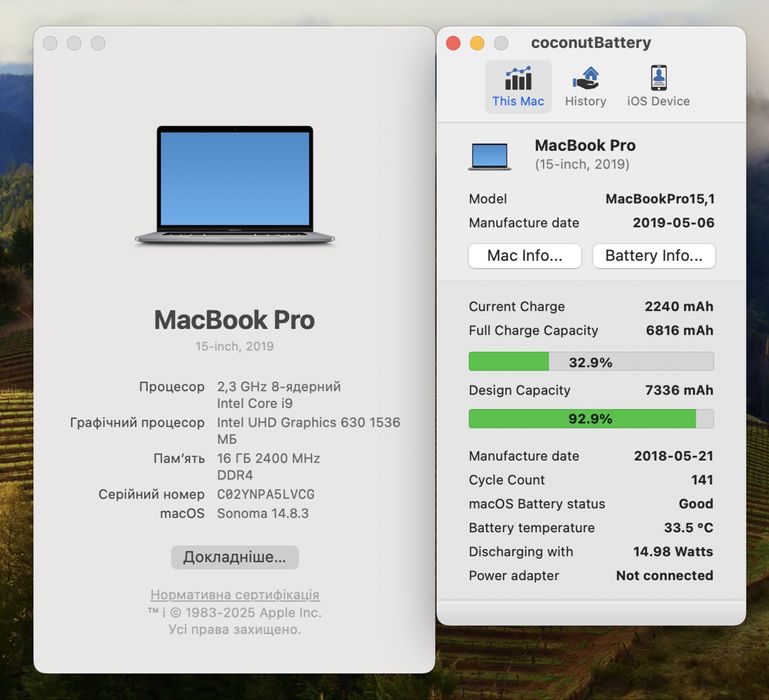Click the Mac Info... button
This screenshot has height=700, width=769.
(525, 256)
